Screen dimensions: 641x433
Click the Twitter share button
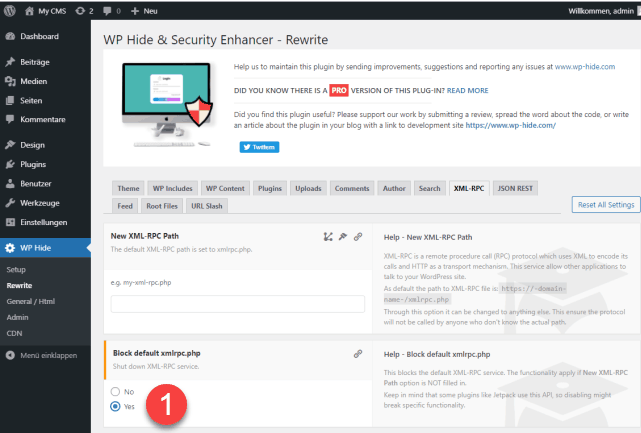[x=259, y=147]
